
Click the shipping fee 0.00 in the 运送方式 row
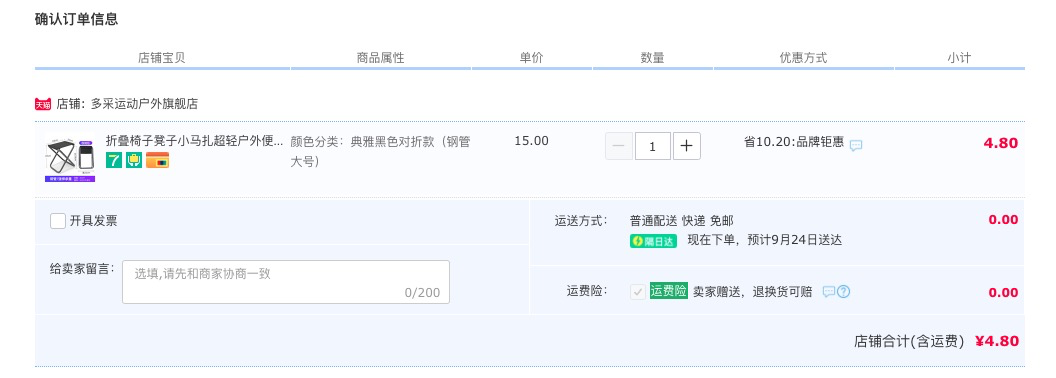pos(1003,220)
